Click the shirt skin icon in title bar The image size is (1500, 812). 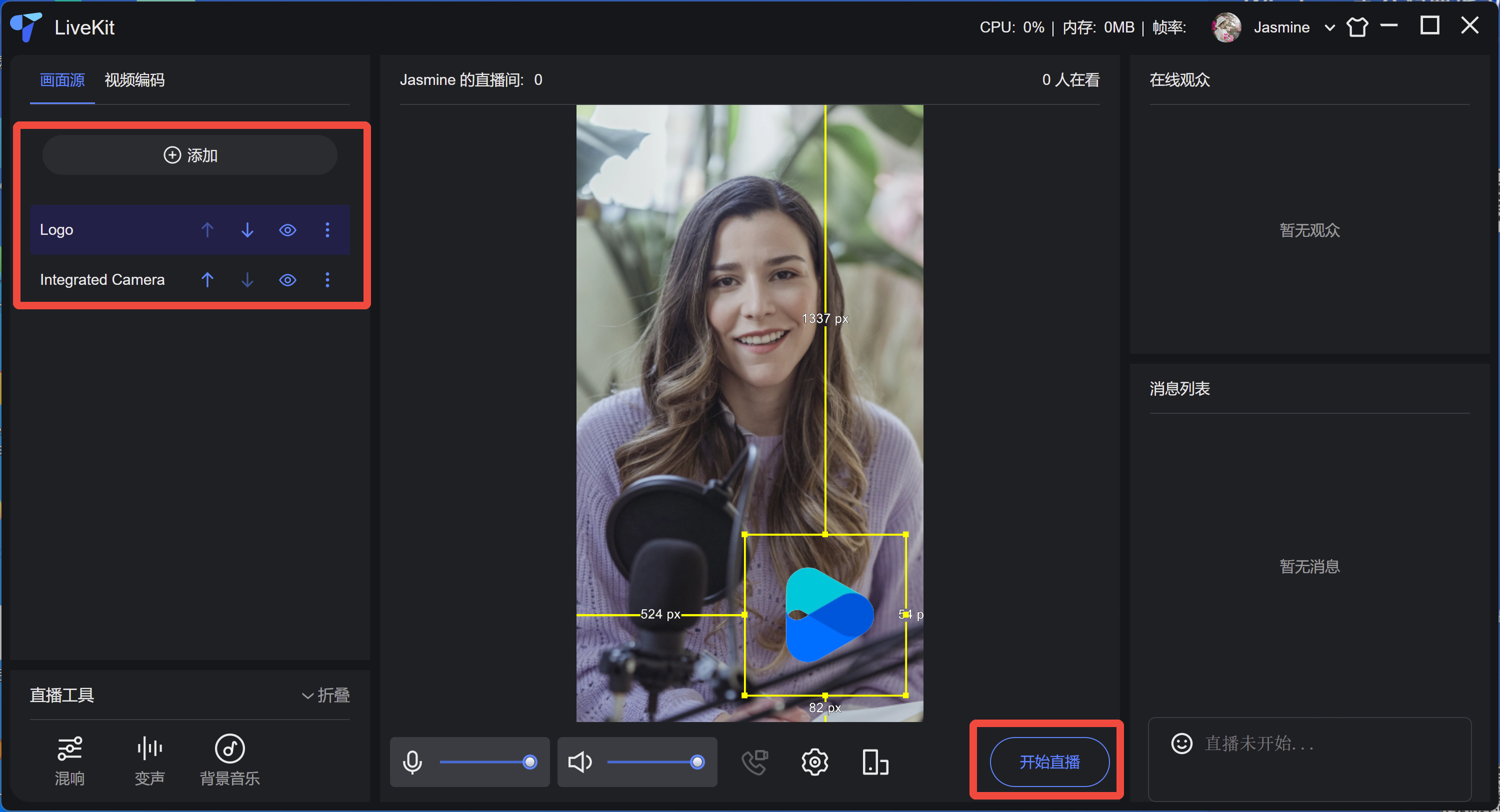point(1357,27)
